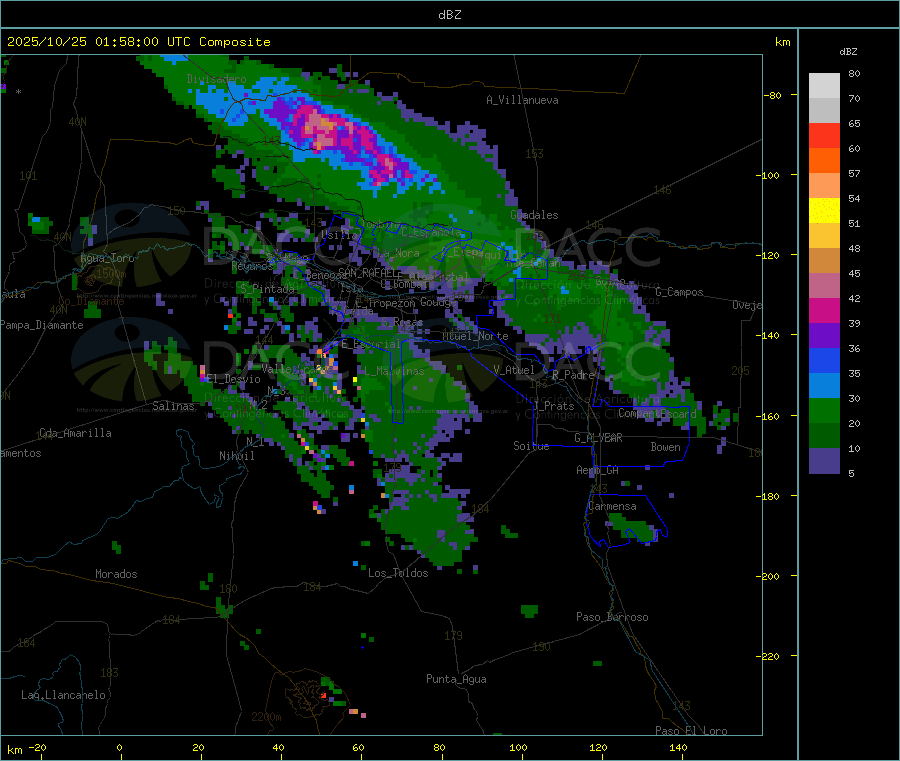Click the strongest pink radar echo core
Image resolution: width=900 pixels, height=761 pixels.
coord(321,130)
